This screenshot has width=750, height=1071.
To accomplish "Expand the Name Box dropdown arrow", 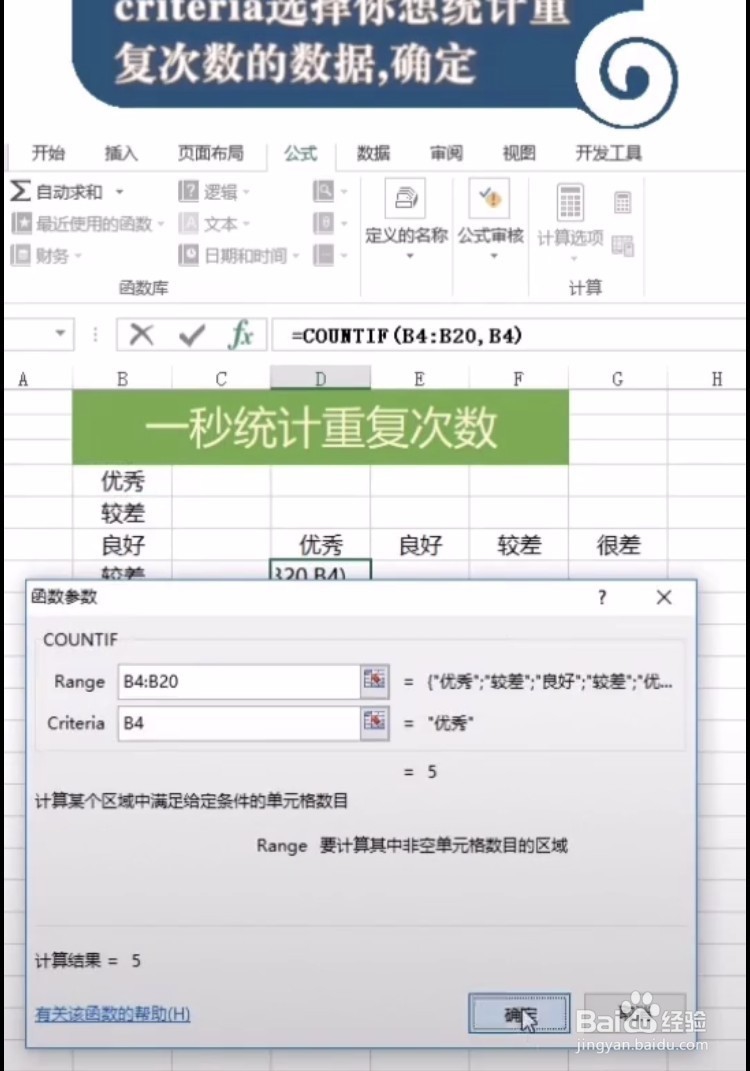I will (x=60, y=333).
